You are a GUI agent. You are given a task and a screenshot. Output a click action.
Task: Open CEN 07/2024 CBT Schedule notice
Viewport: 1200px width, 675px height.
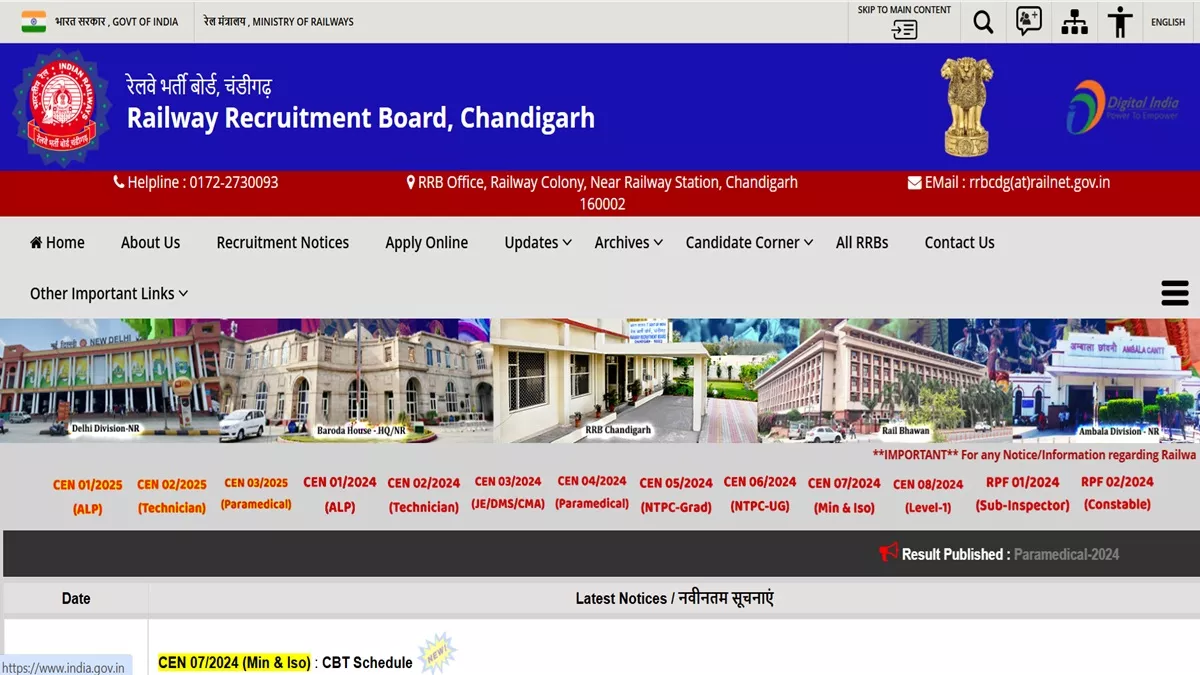point(285,662)
